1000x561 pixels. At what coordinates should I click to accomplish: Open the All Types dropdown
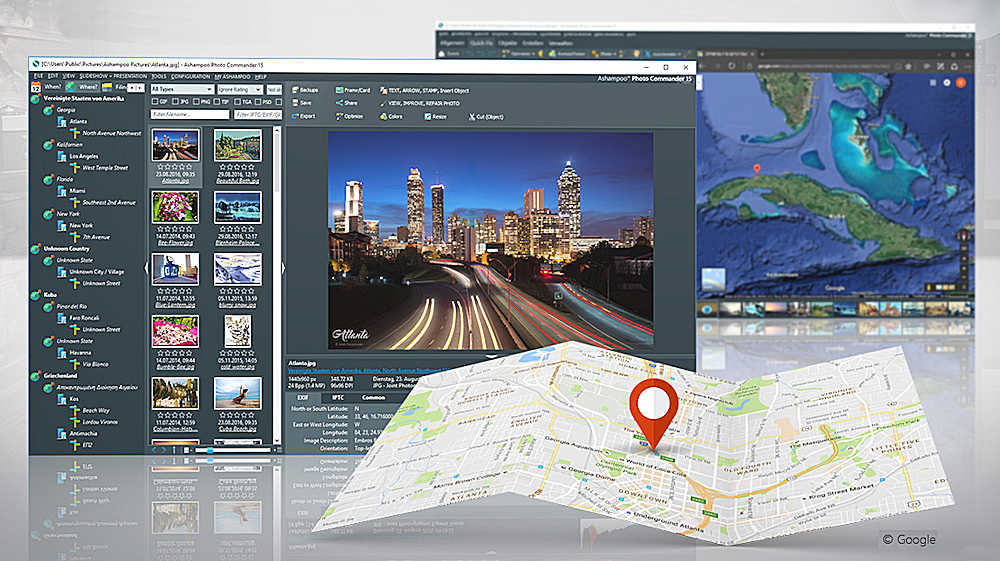tap(180, 89)
